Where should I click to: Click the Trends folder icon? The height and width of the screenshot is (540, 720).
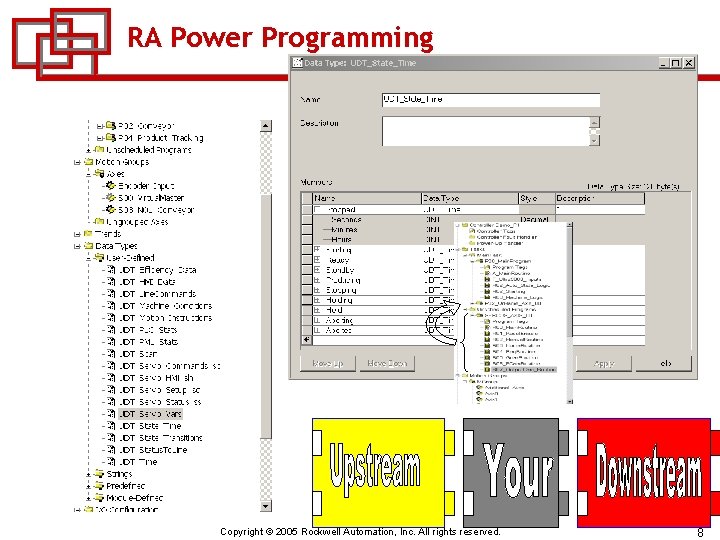(89, 233)
